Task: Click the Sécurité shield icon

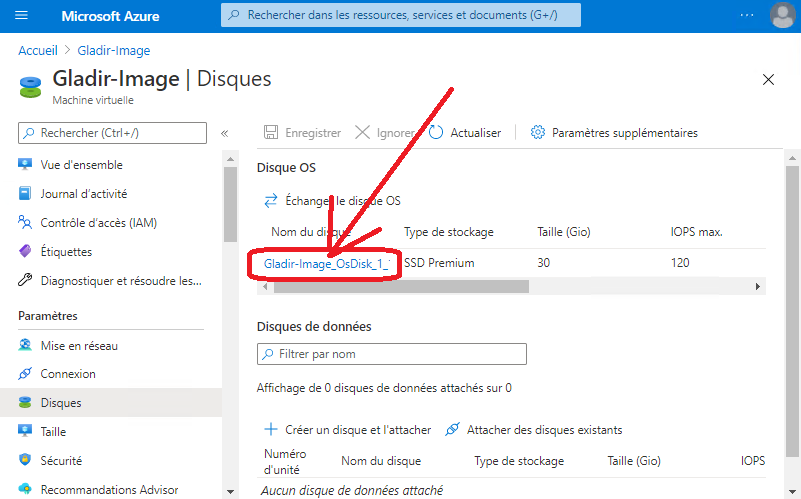Action: pyautogui.click(x=25, y=460)
